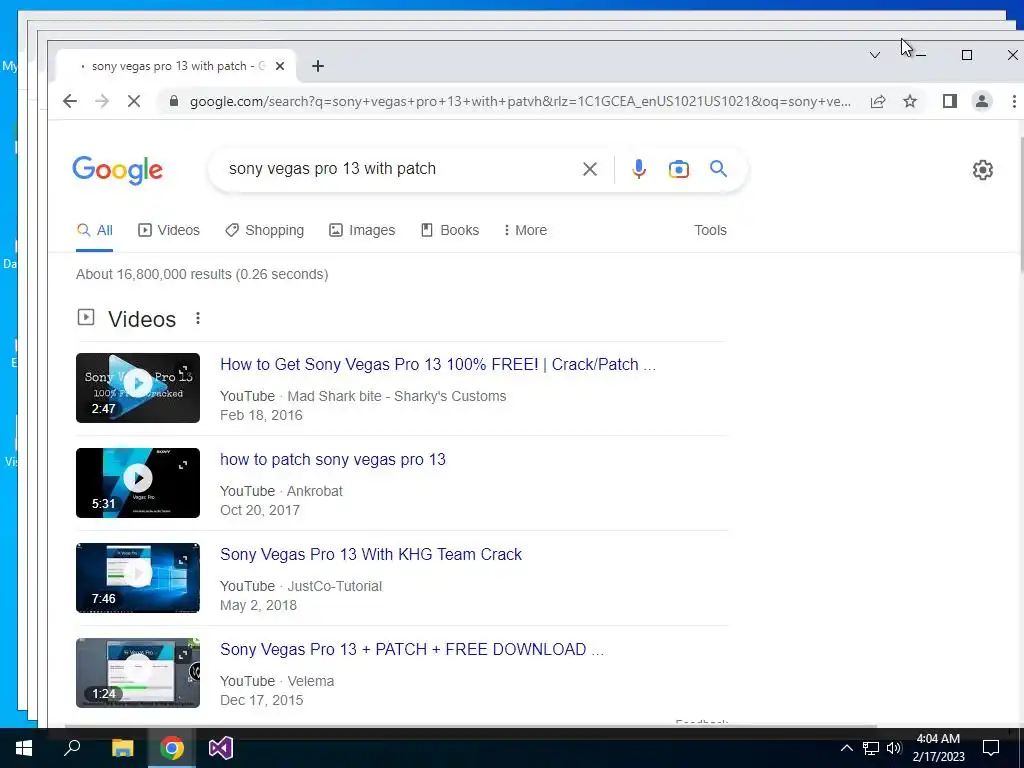Play the 2:47 video thumbnail
The height and width of the screenshot is (768, 1024).
click(x=138, y=388)
